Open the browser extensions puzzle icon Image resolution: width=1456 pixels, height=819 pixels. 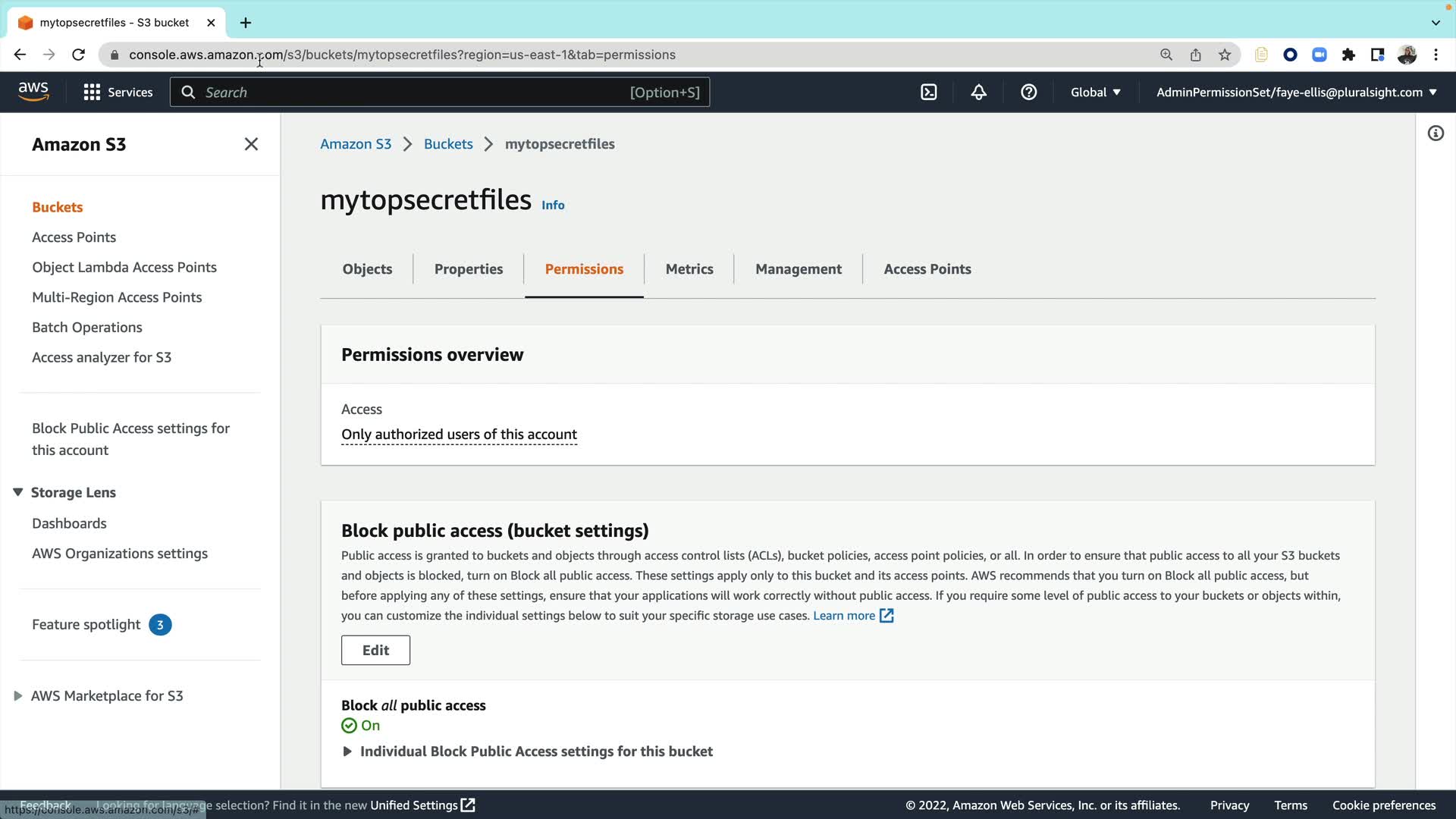coord(1348,55)
